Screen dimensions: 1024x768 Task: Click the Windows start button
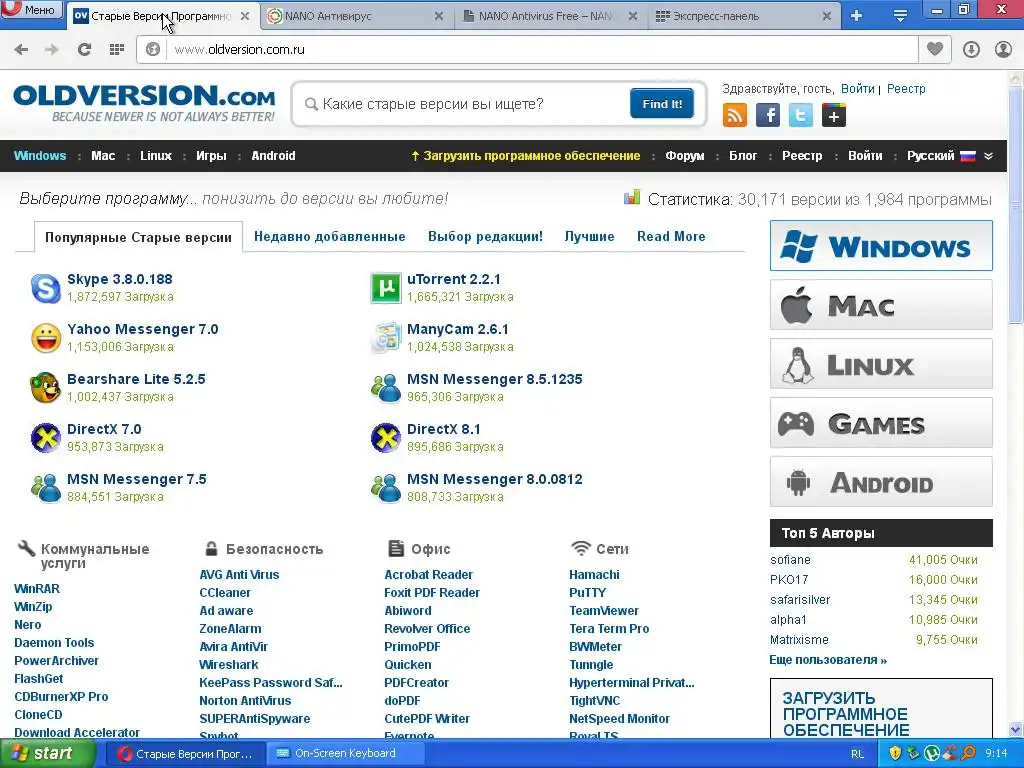pyautogui.click(x=47, y=754)
